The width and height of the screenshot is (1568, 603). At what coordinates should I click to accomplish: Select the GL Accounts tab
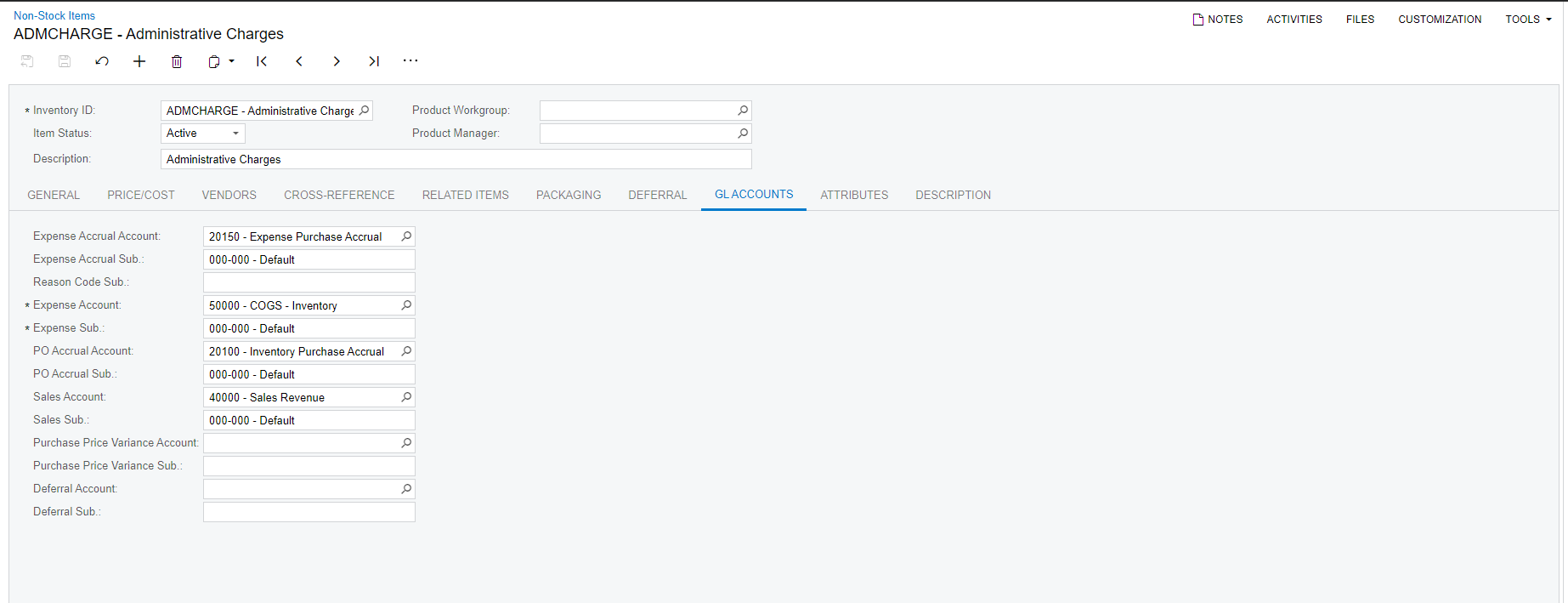click(x=754, y=195)
